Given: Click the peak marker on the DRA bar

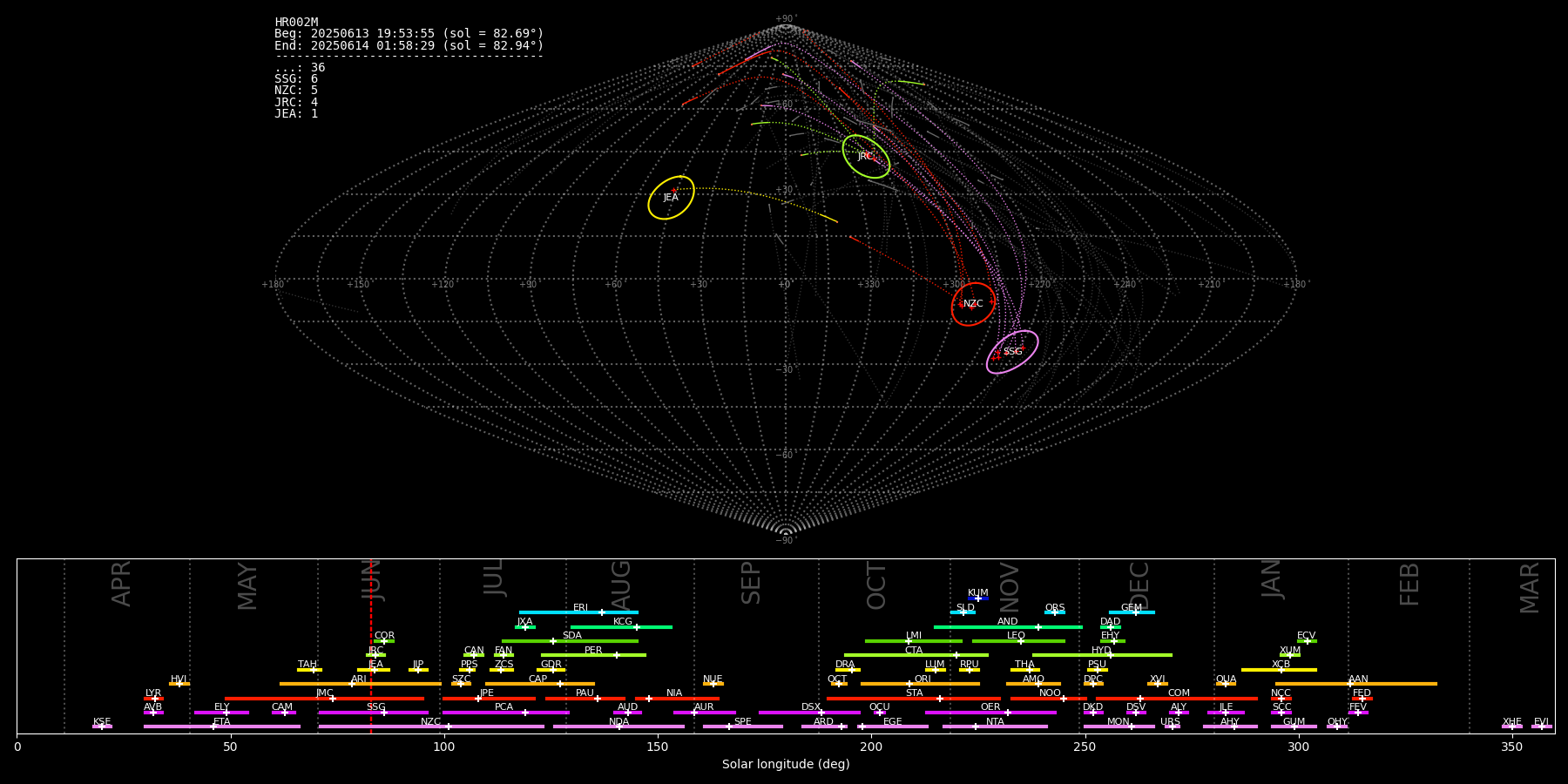Looking at the screenshot, I should click(852, 670).
